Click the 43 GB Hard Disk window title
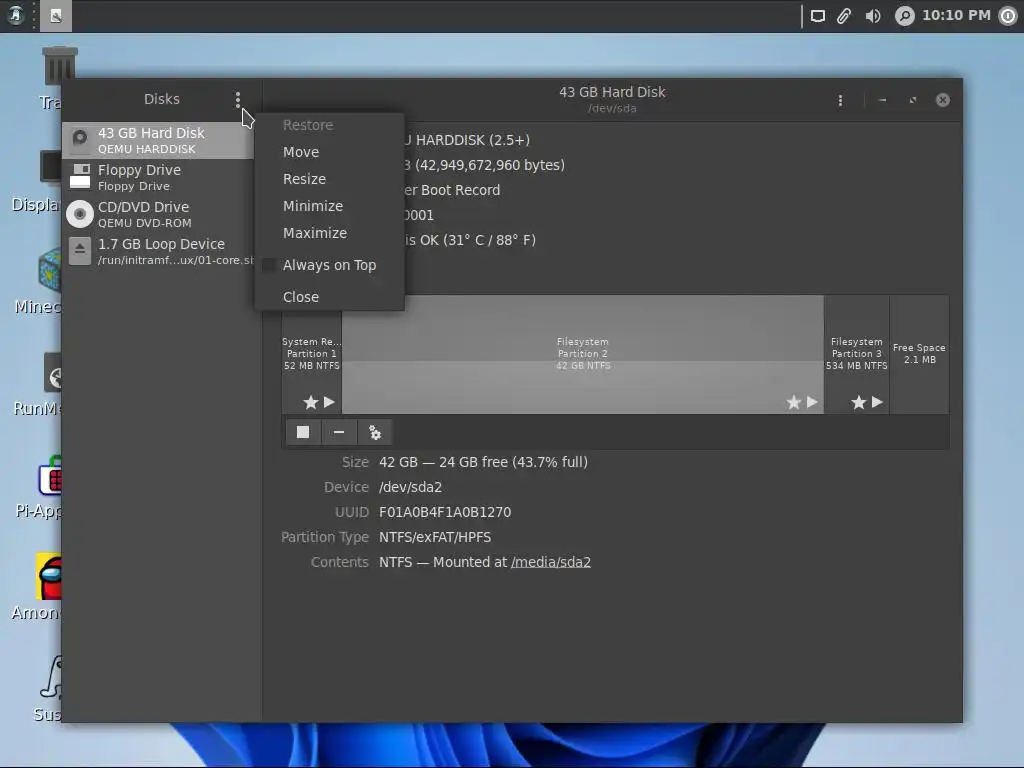 click(612, 92)
